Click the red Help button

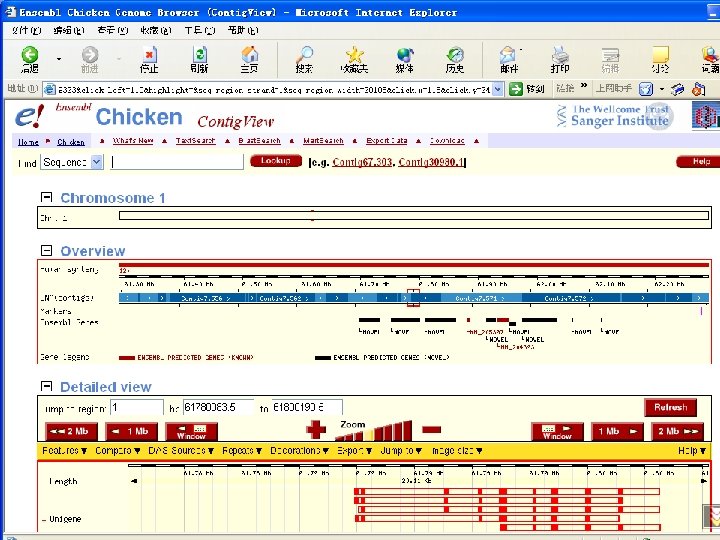click(698, 161)
